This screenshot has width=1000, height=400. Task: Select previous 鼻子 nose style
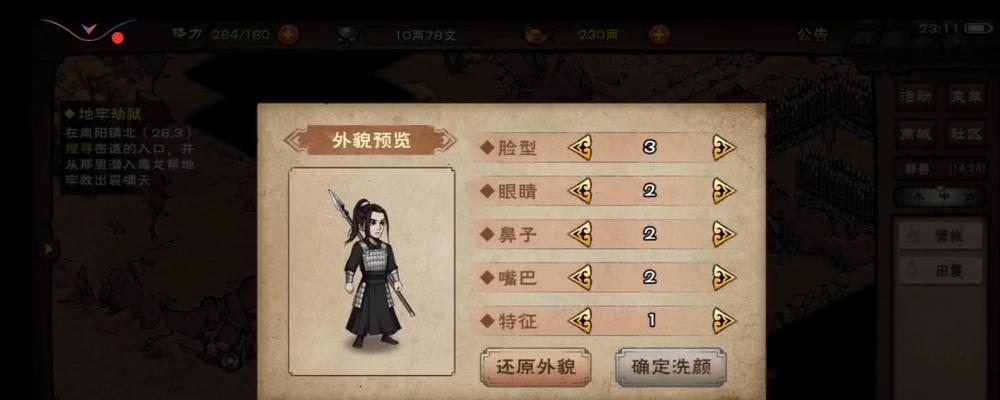pyautogui.click(x=580, y=234)
